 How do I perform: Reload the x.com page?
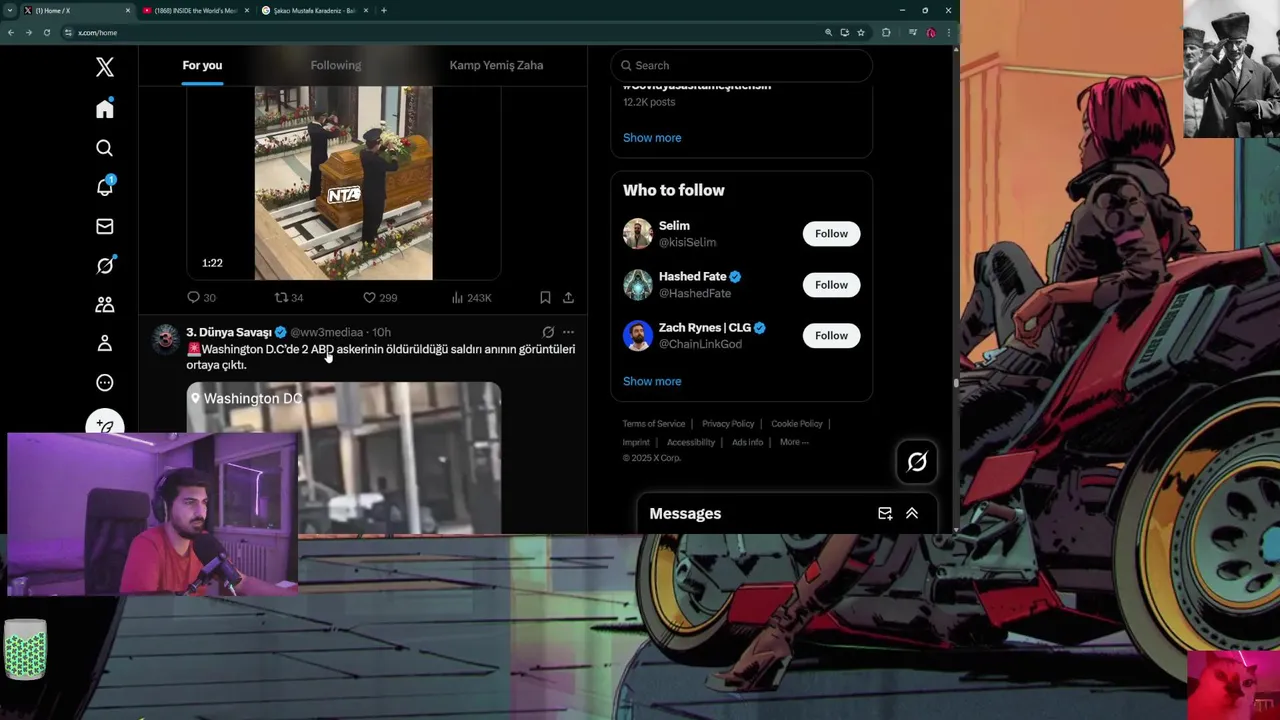pyautogui.click(x=46, y=32)
